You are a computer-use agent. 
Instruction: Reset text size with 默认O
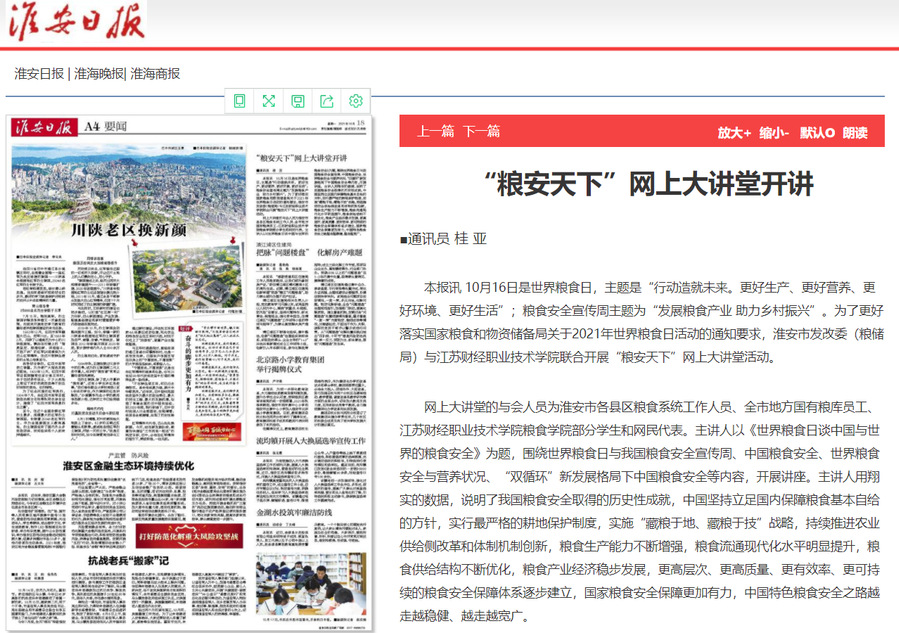tap(816, 132)
